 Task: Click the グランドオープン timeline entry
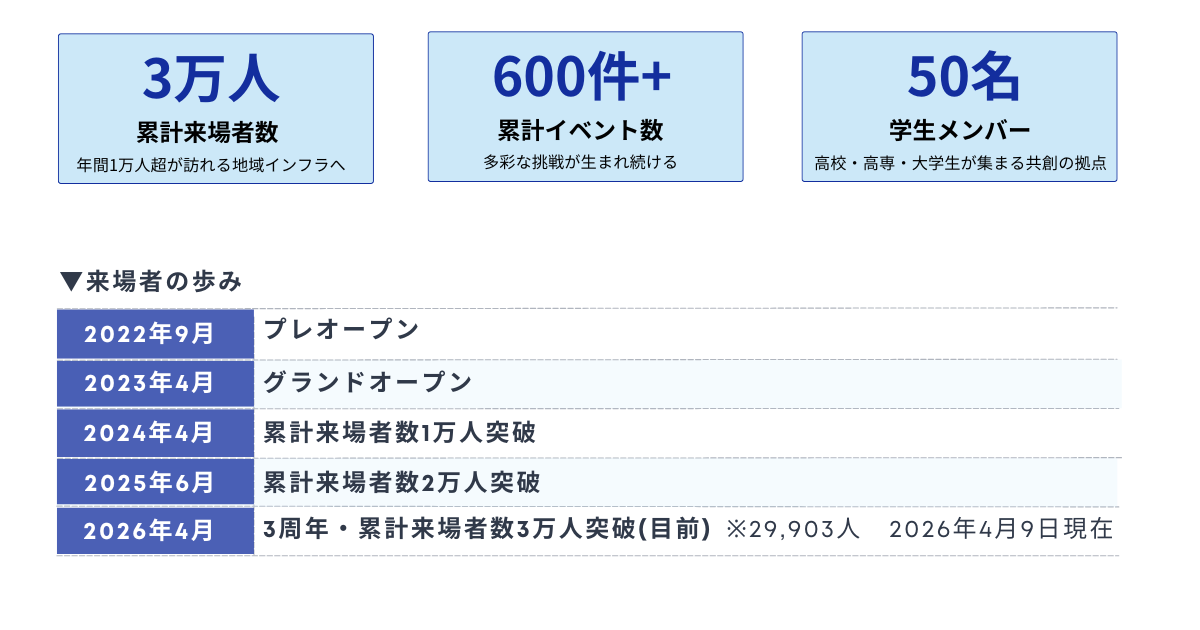367,381
